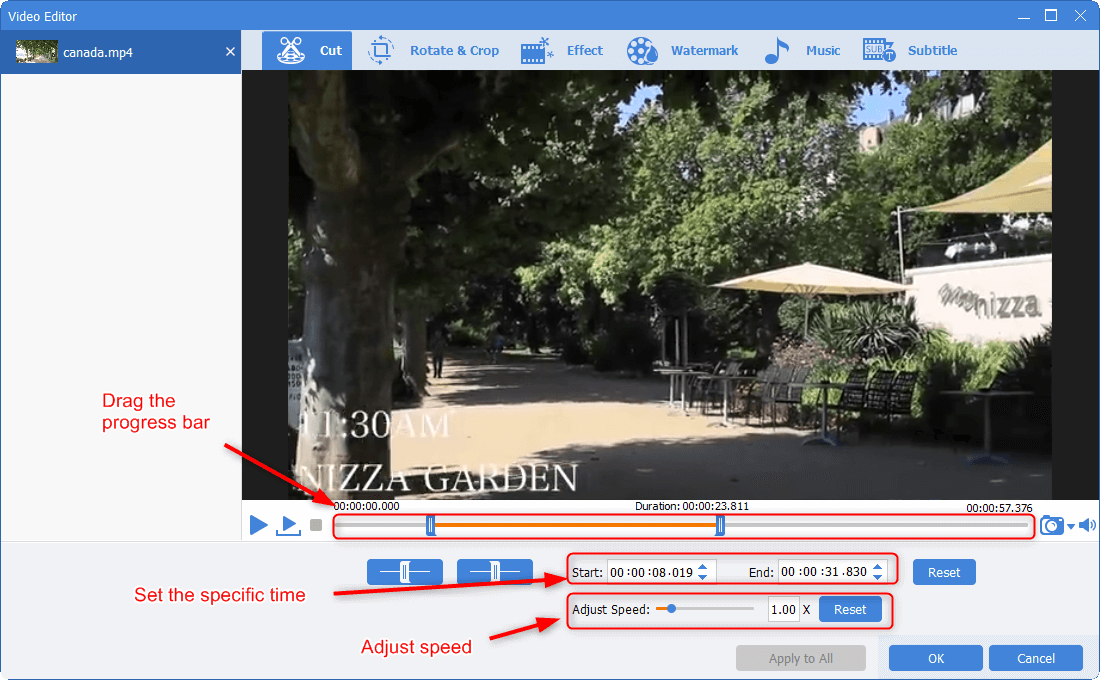Image resolution: width=1100 pixels, height=680 pixels.
Task: Click the Cancel button
Action: (1035, 658)
